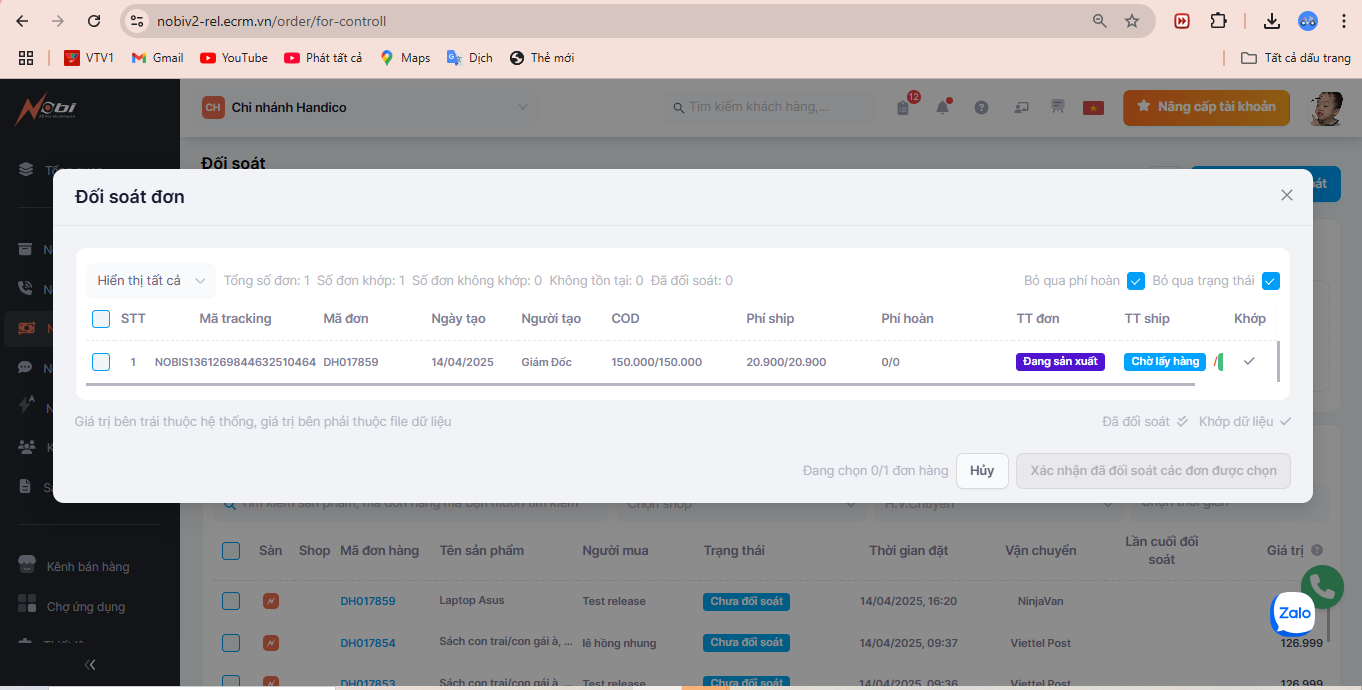Select checkbox for order row DH017859
The image size is (1362, 690).
tap(101, 362)
